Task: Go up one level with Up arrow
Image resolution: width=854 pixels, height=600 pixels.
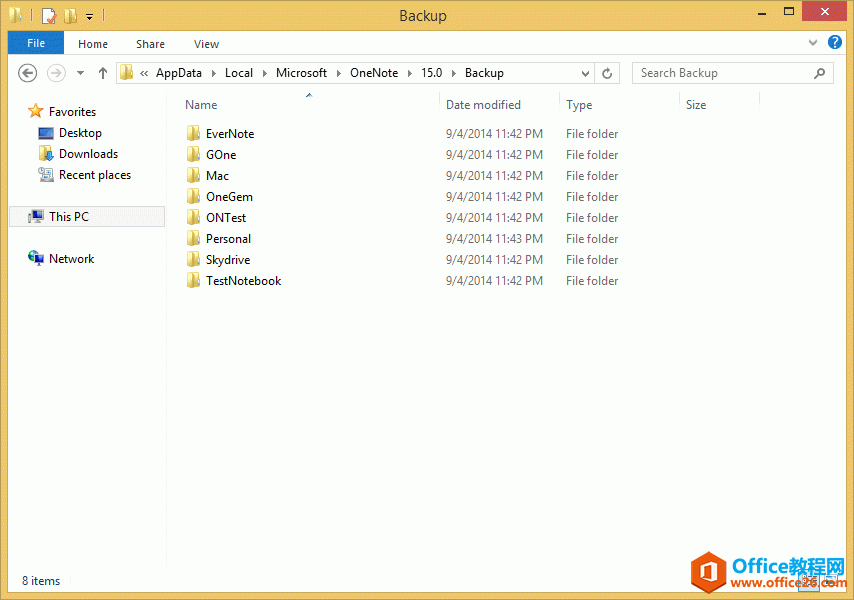Action: (x=102, y=73)
